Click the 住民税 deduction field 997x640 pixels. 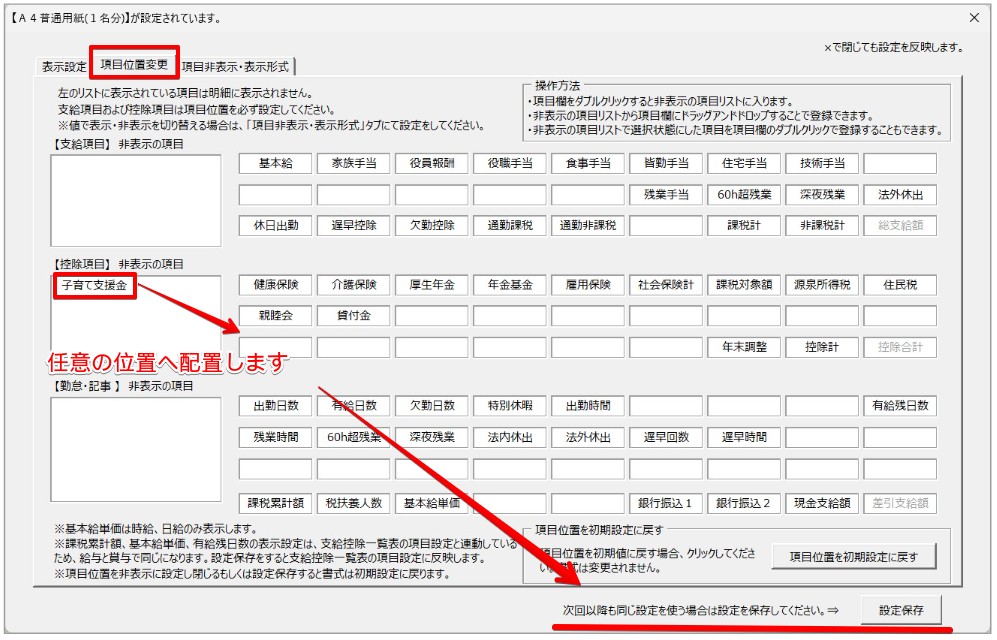(900, 285)
